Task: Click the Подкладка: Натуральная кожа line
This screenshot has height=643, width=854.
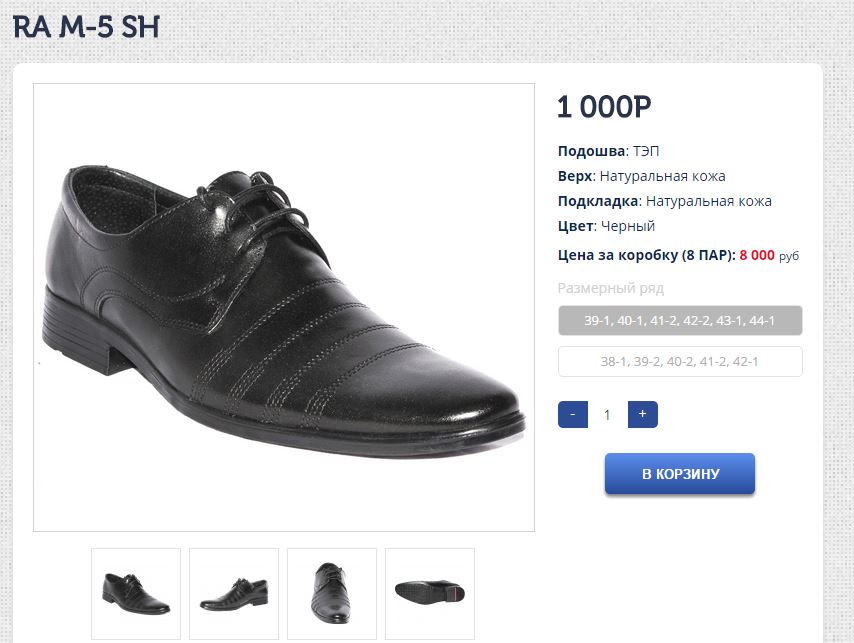Action: (665, 201)
